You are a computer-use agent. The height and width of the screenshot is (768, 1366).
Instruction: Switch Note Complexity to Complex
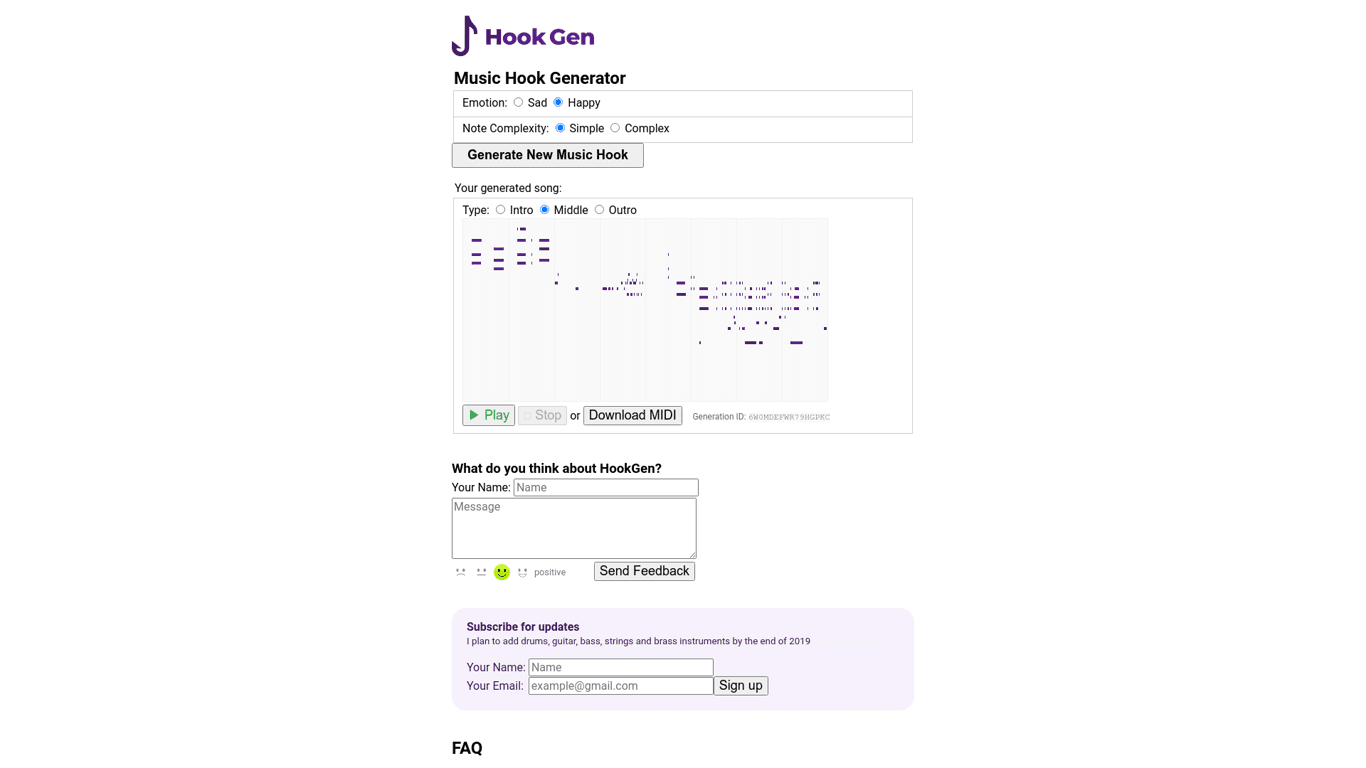coord(615,128)
